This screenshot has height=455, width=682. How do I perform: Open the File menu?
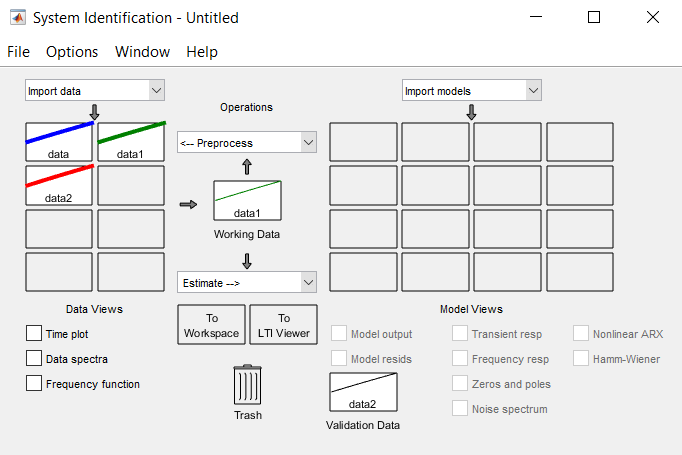[18, 52]
